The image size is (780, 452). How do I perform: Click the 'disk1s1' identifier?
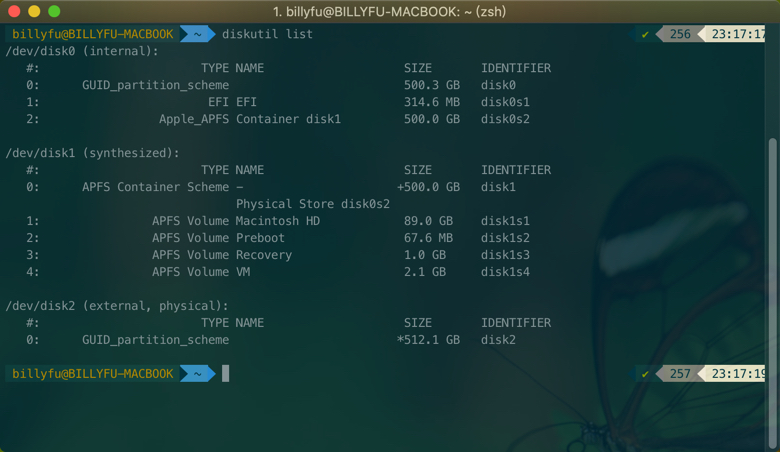[505, 221]
